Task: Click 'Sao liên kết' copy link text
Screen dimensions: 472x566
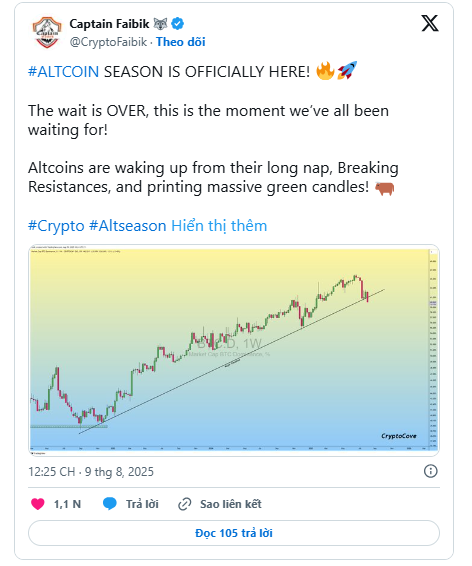Action: [x=231, y=504]
